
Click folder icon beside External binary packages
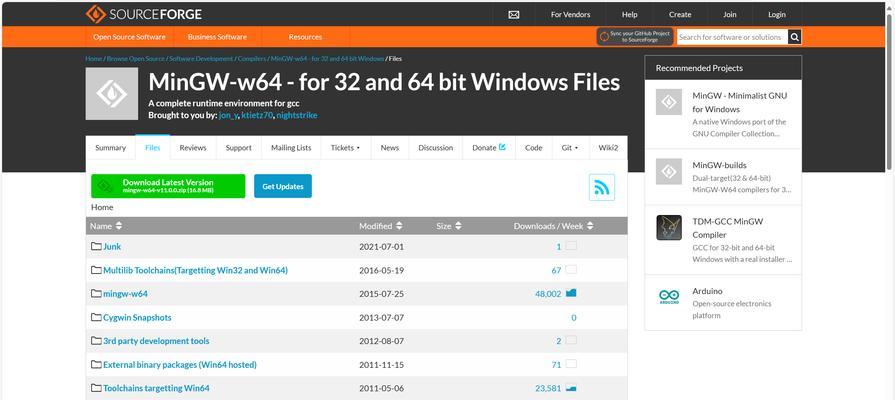[x=96, y=364]
